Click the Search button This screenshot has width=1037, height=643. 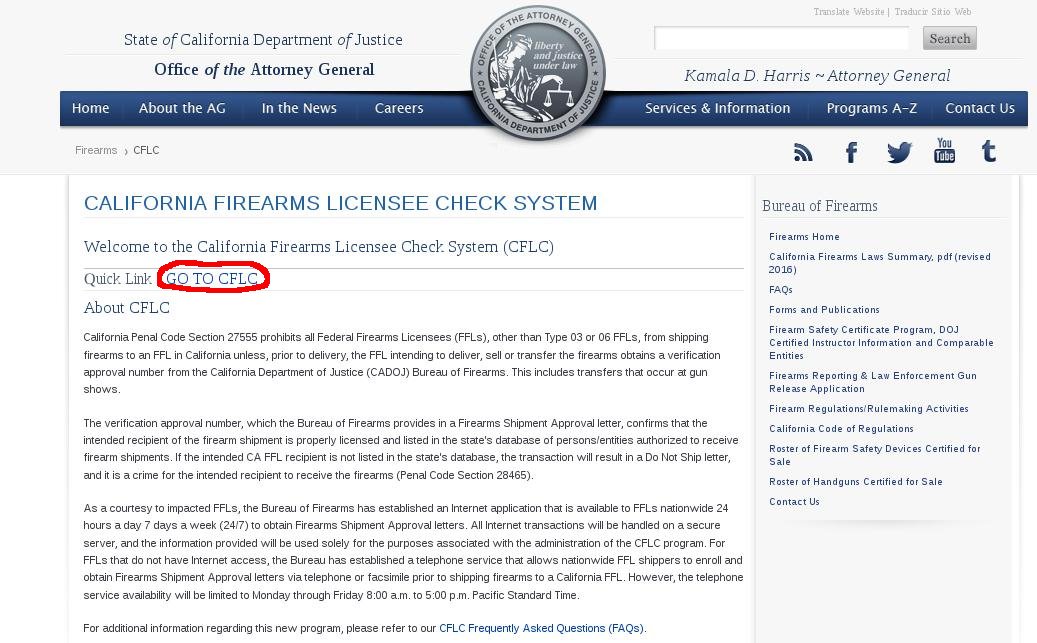(950, 38)
